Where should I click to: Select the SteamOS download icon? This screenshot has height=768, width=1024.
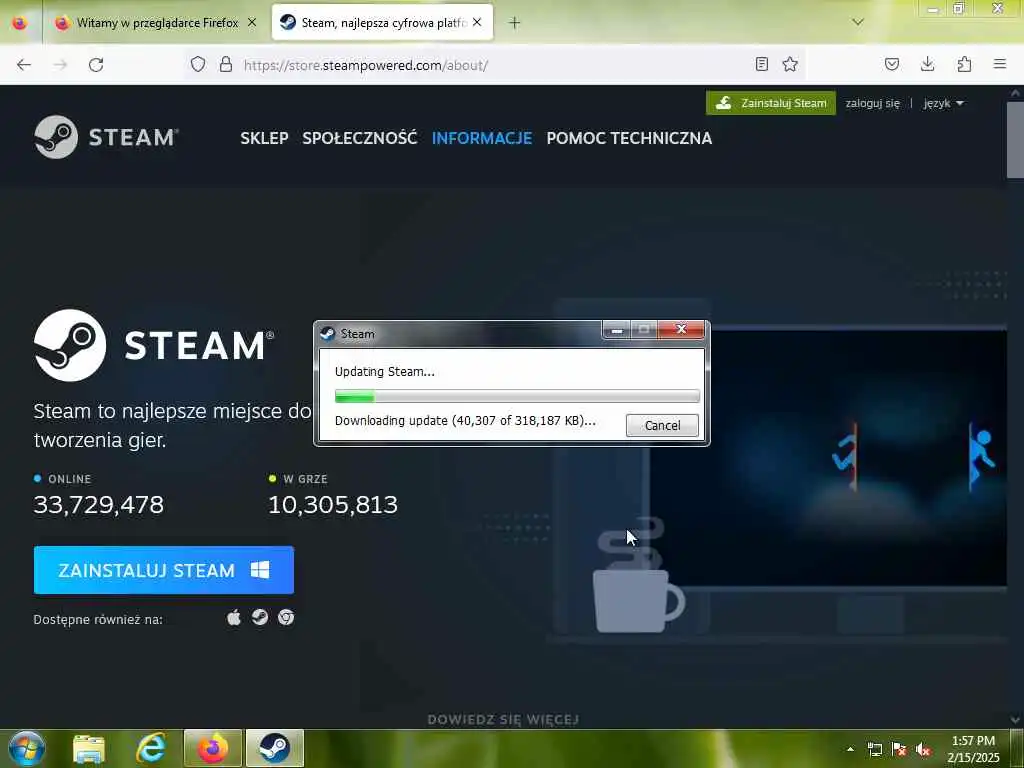[260, 617]
